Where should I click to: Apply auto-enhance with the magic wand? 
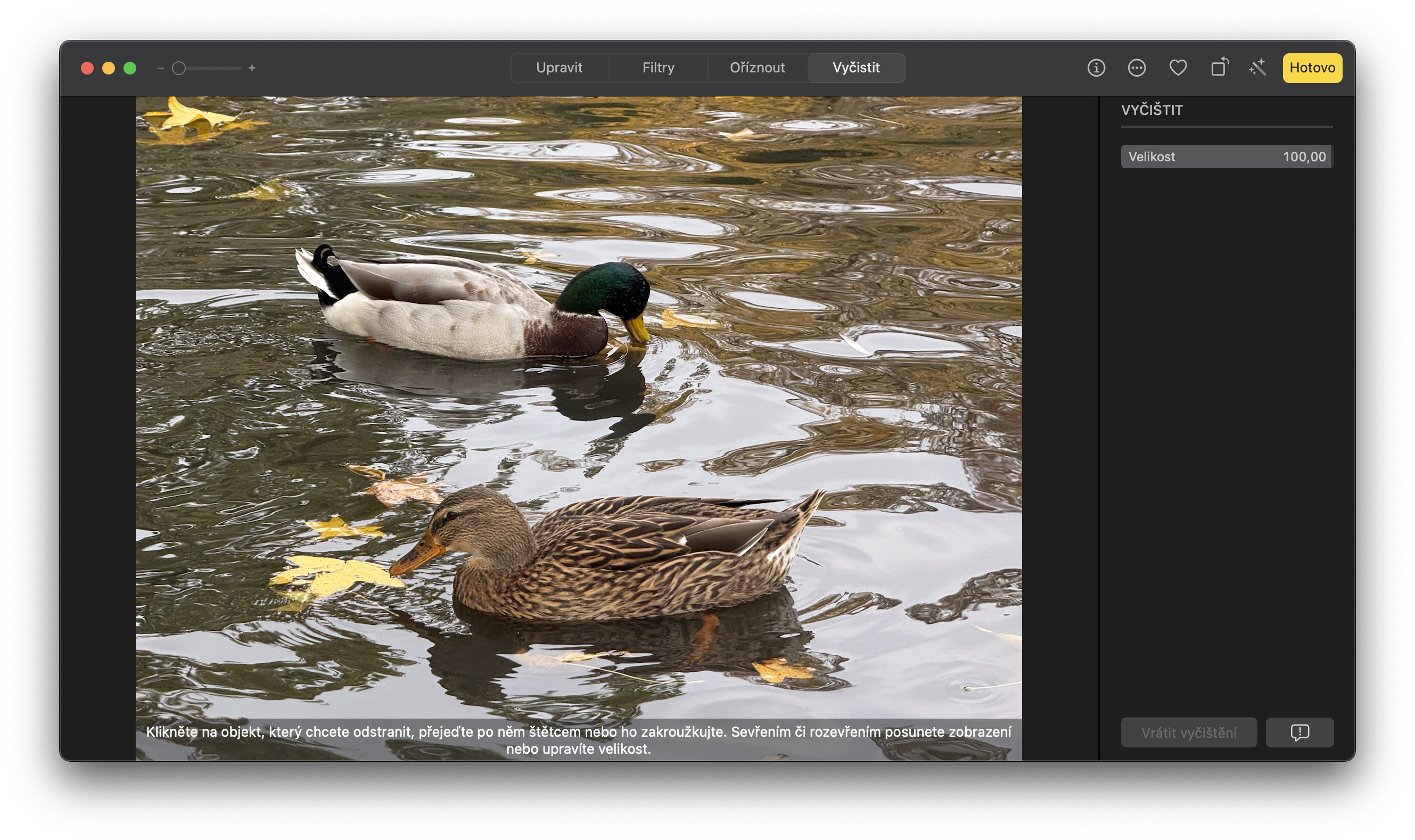tap(1257, 68)
